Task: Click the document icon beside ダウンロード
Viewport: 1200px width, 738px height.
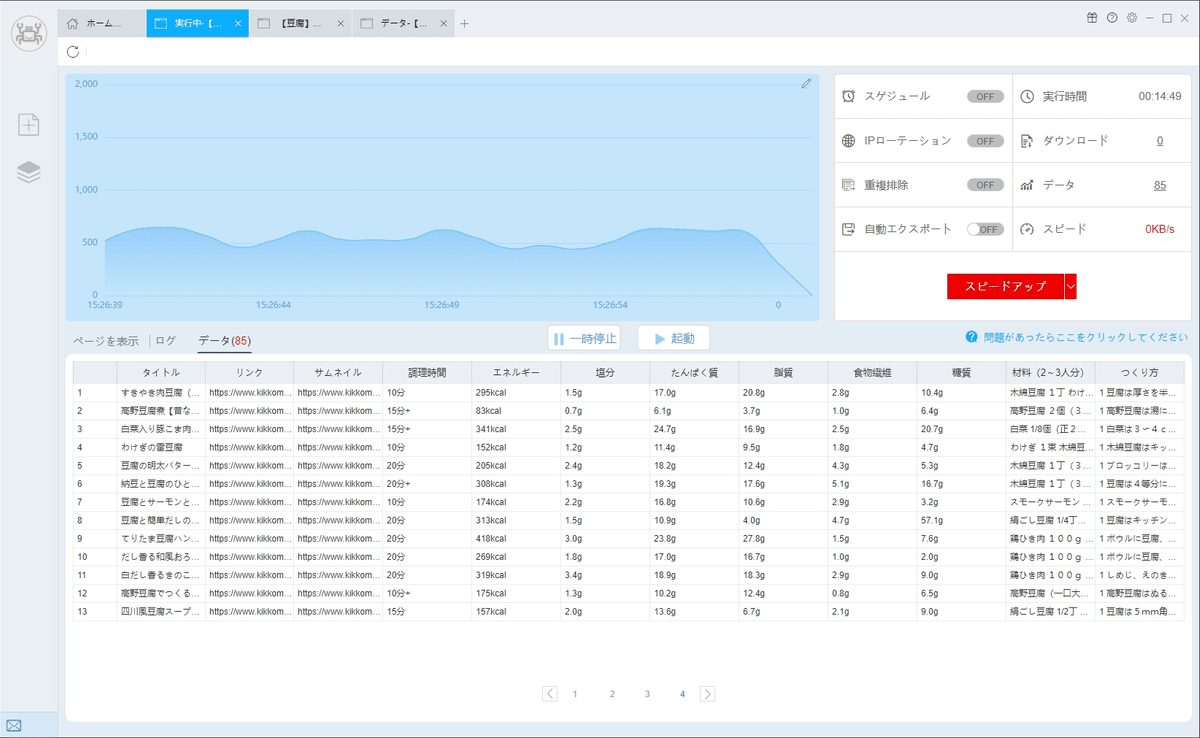Action: 1026,141
